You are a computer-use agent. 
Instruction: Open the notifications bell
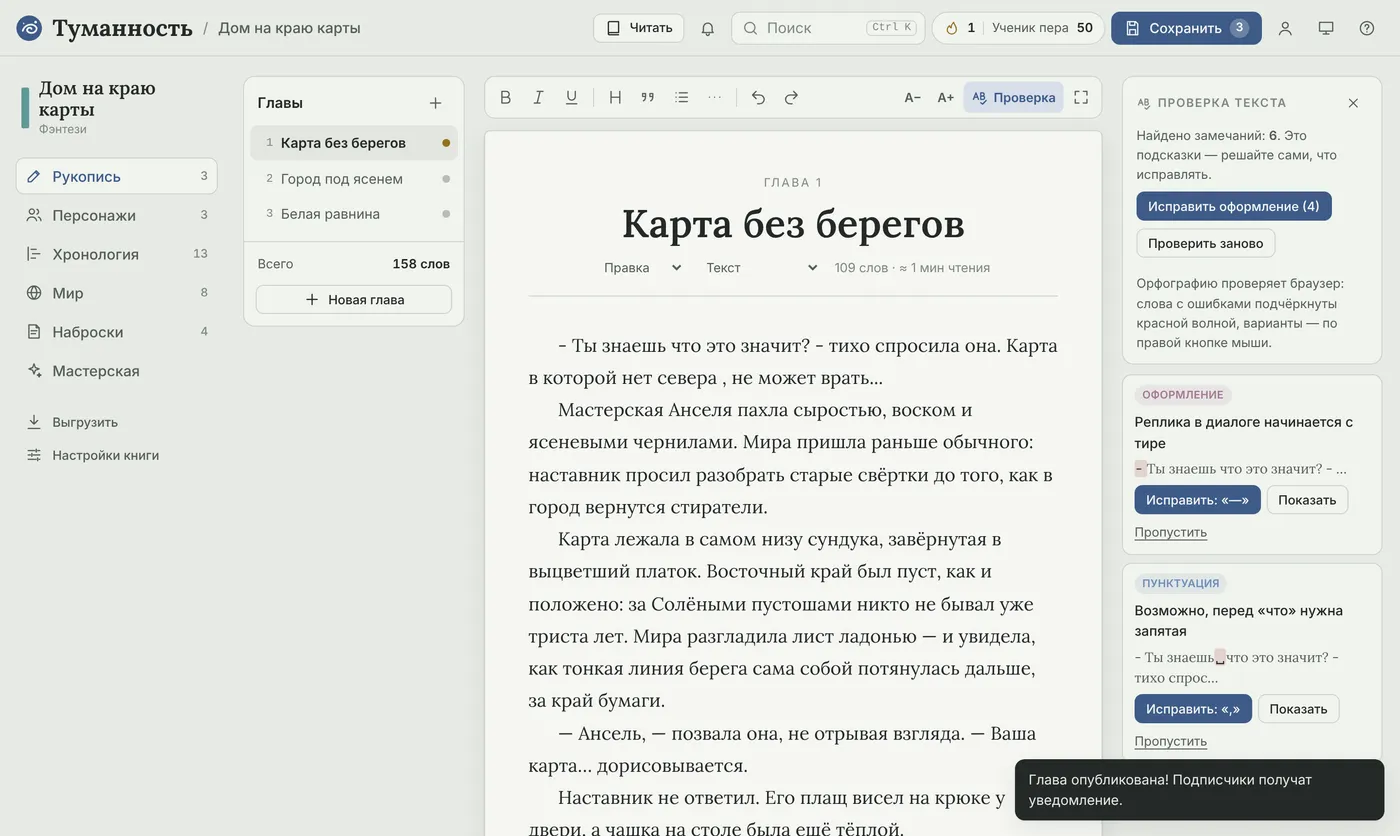click(708, 28)
